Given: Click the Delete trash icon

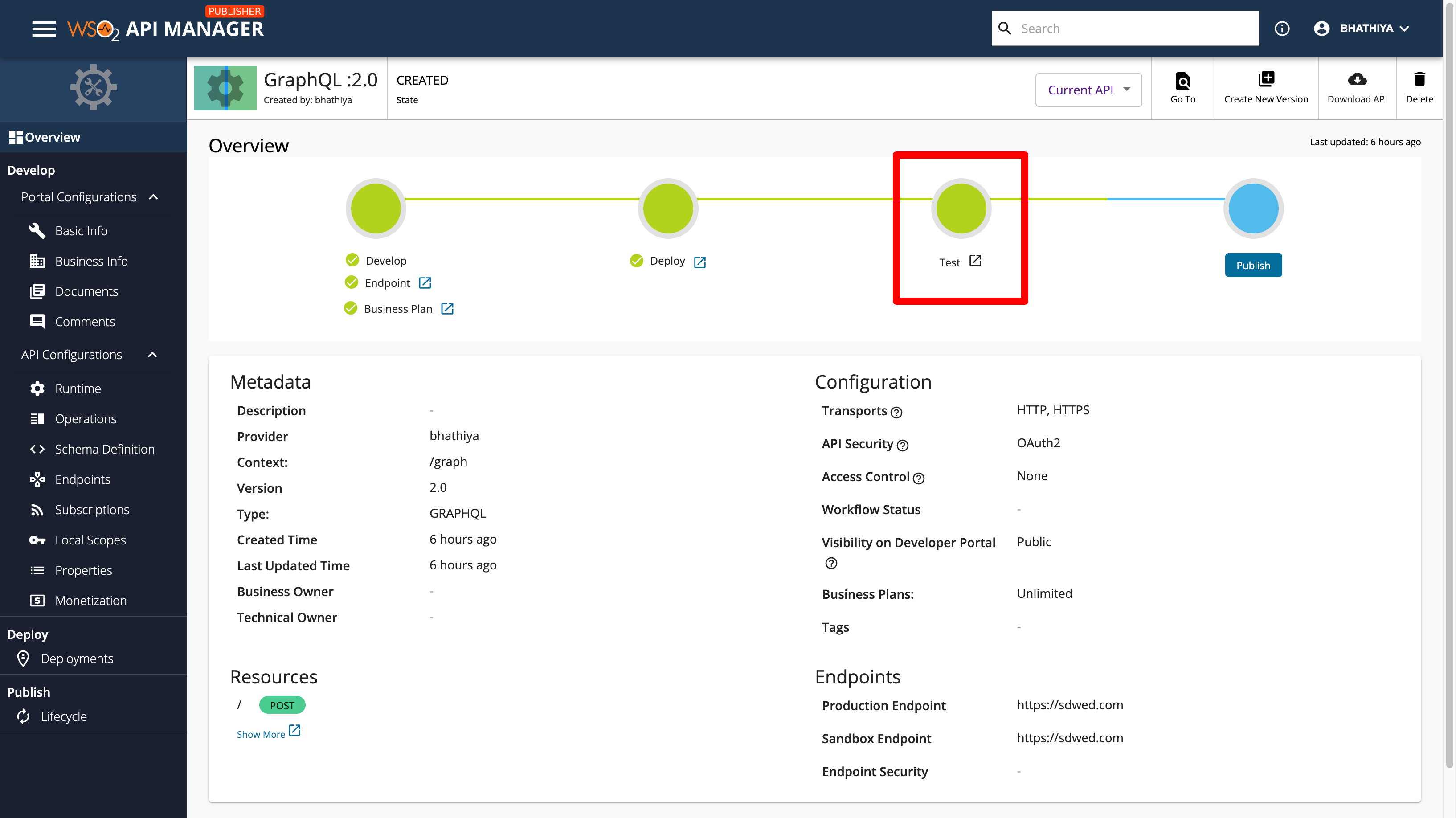Looking at the screenshot, I should [x=1419, y=79].
